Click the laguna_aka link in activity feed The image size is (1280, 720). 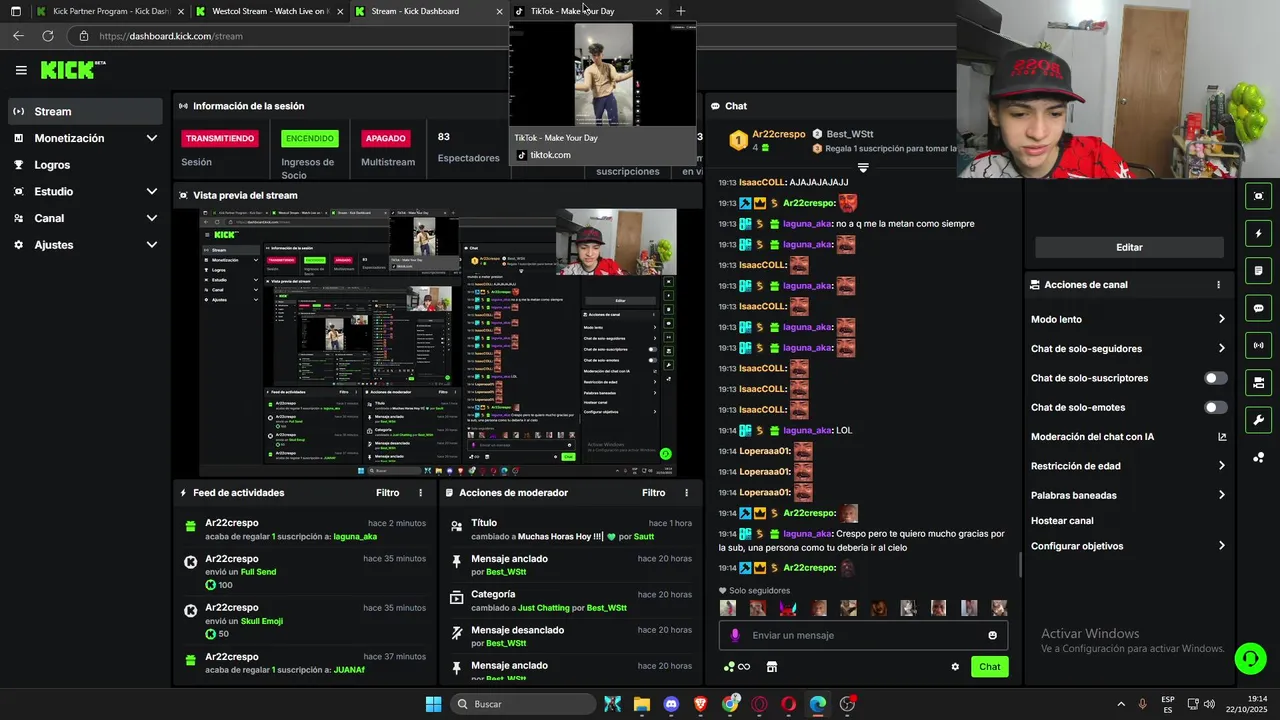tap(355, 537)
